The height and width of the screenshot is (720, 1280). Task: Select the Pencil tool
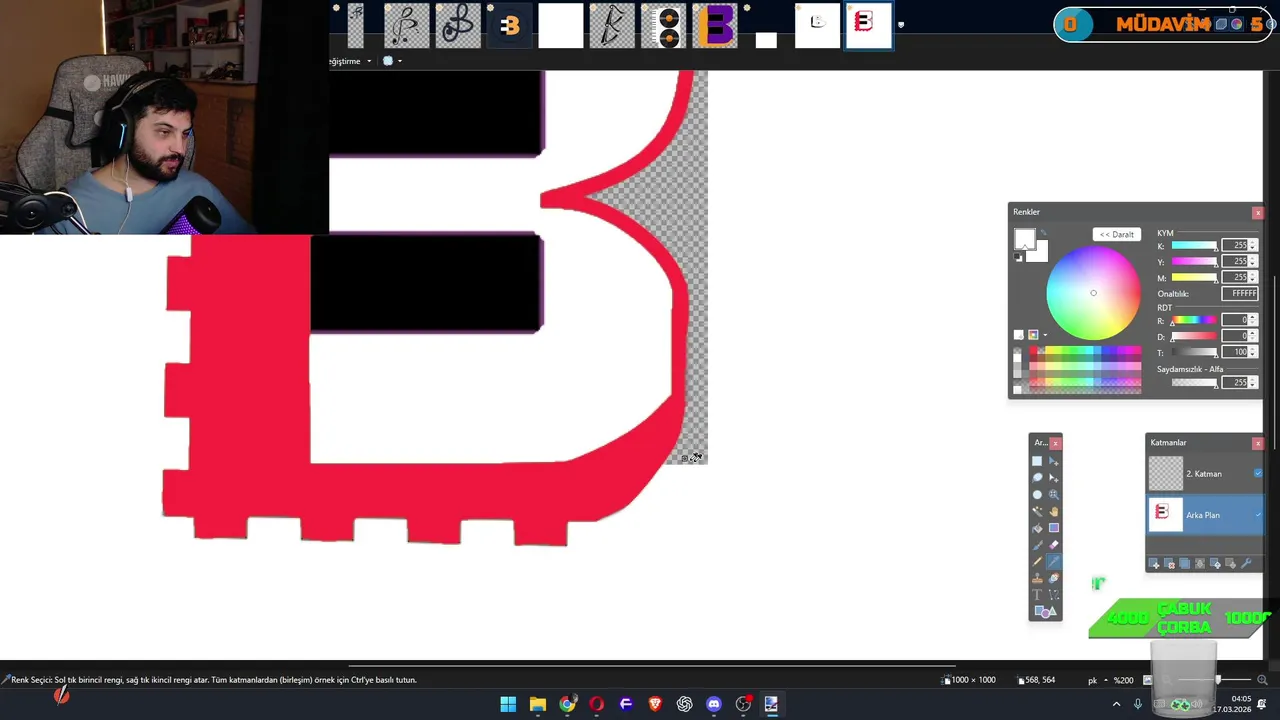click(1037, 561)
